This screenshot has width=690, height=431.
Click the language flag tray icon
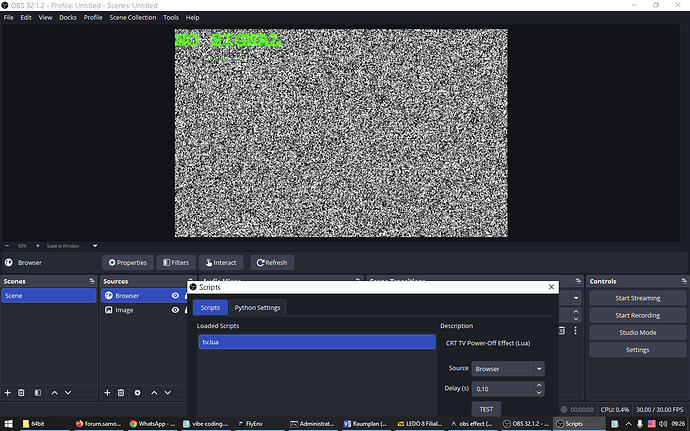point(651,424)
